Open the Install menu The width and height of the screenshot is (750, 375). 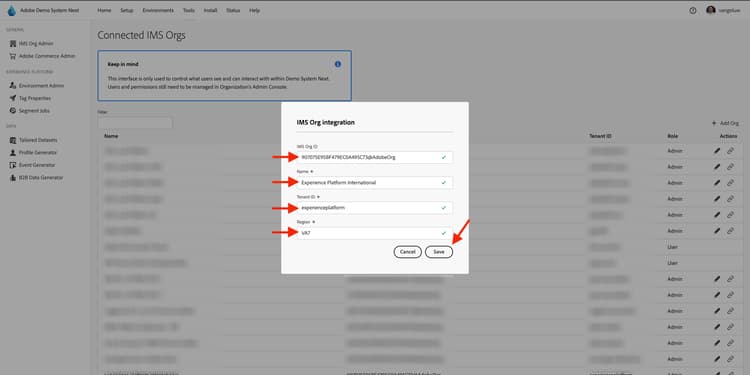(210, 11)
